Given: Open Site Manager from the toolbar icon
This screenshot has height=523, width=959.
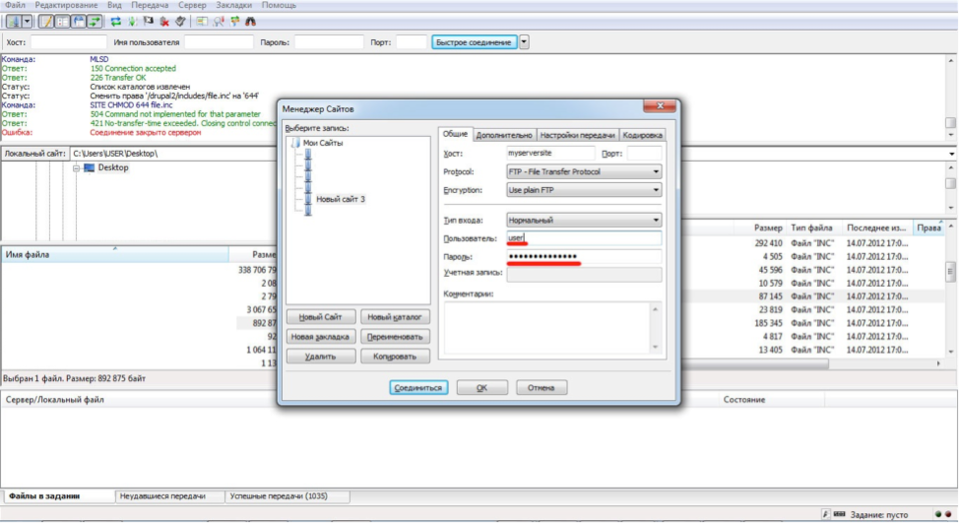Looking at the screenshot, I should [x=13, y=21].
